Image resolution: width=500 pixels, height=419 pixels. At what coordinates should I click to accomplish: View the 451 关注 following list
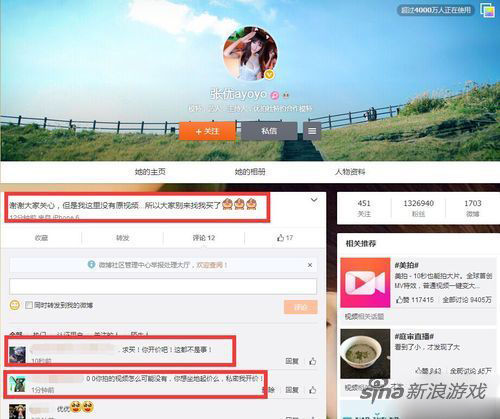(364, 208)
